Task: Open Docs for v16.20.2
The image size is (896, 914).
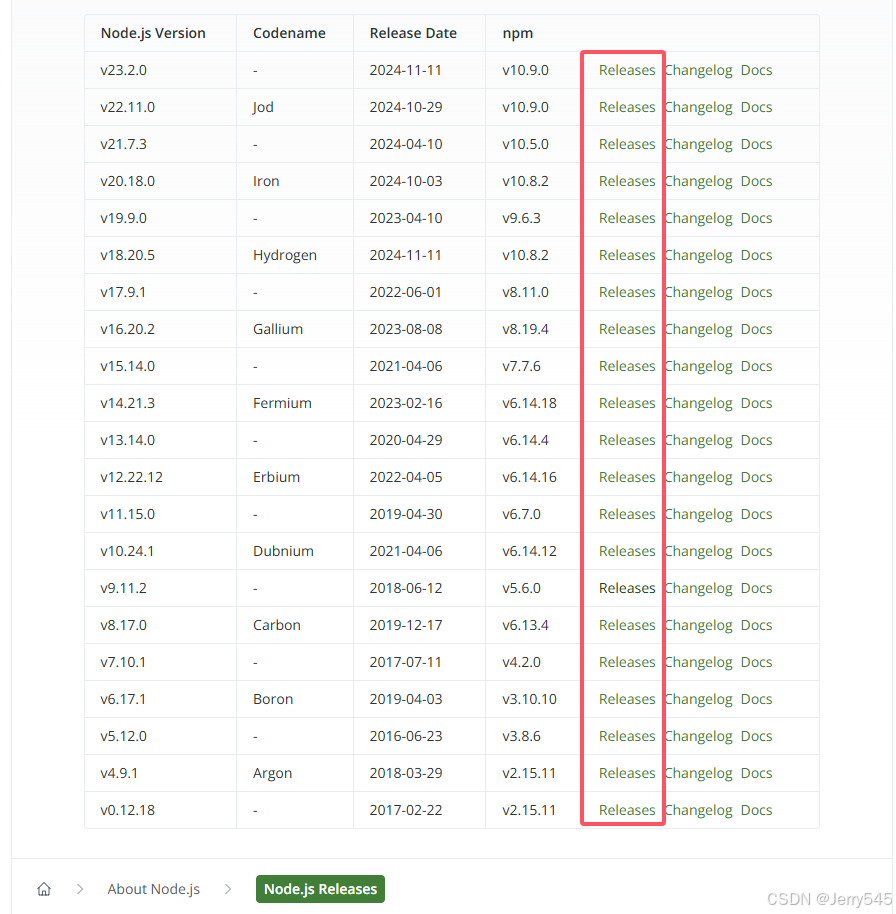Action: [x=756, y=329]
